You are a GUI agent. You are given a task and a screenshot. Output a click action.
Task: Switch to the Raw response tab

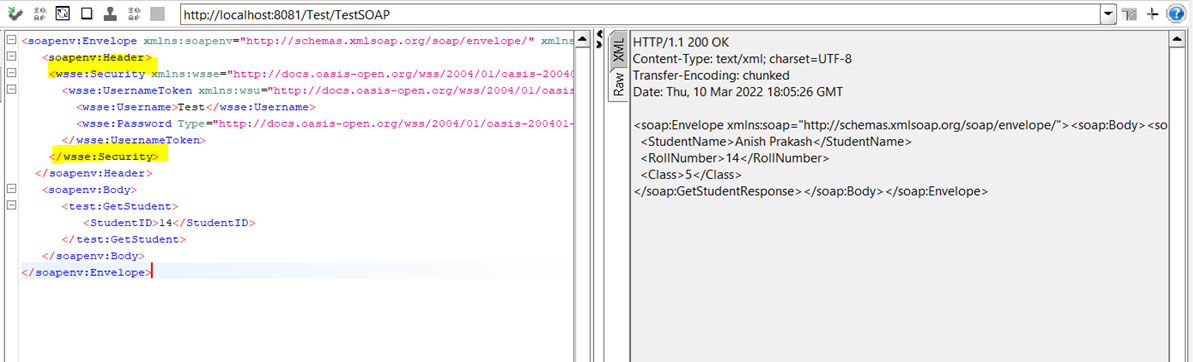(x=618, y=83)
